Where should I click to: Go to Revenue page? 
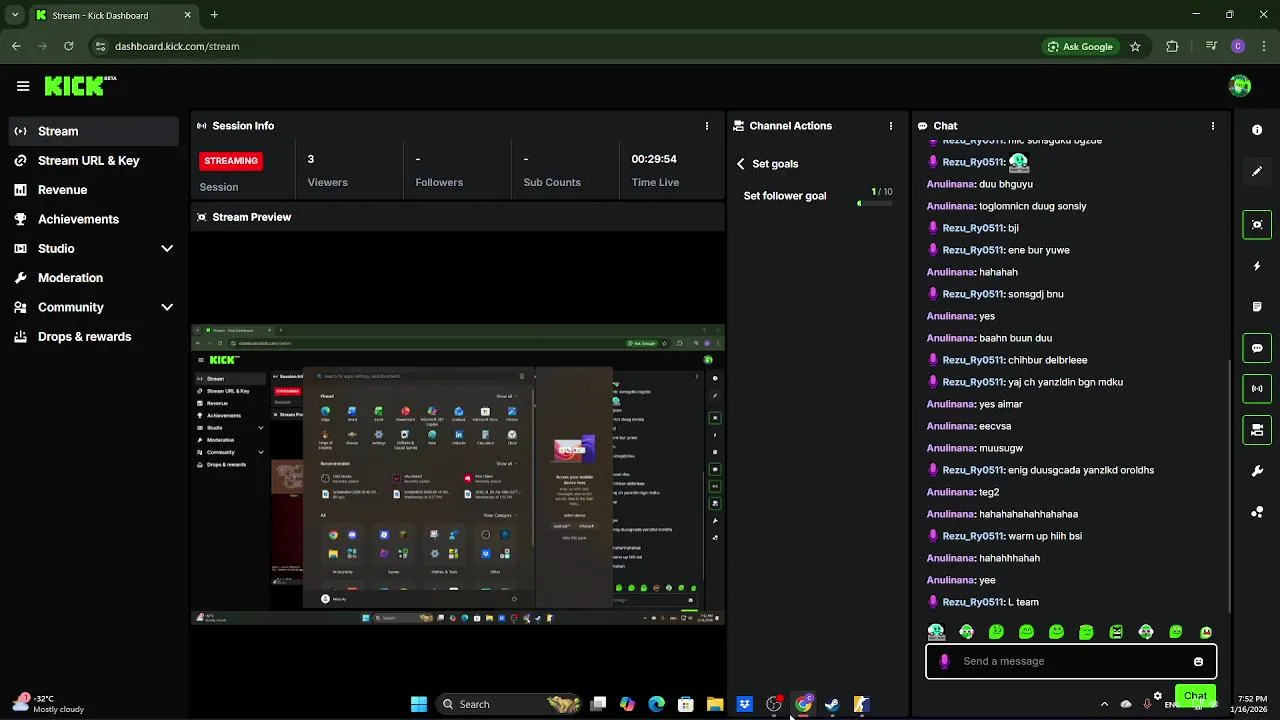point(94,190)
